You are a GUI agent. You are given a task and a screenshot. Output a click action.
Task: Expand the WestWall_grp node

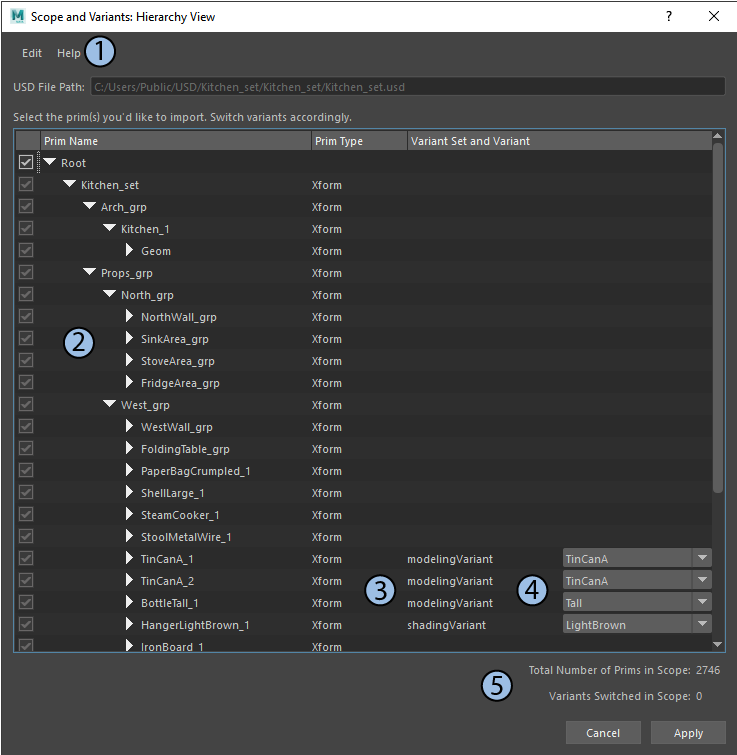(129, 426)
